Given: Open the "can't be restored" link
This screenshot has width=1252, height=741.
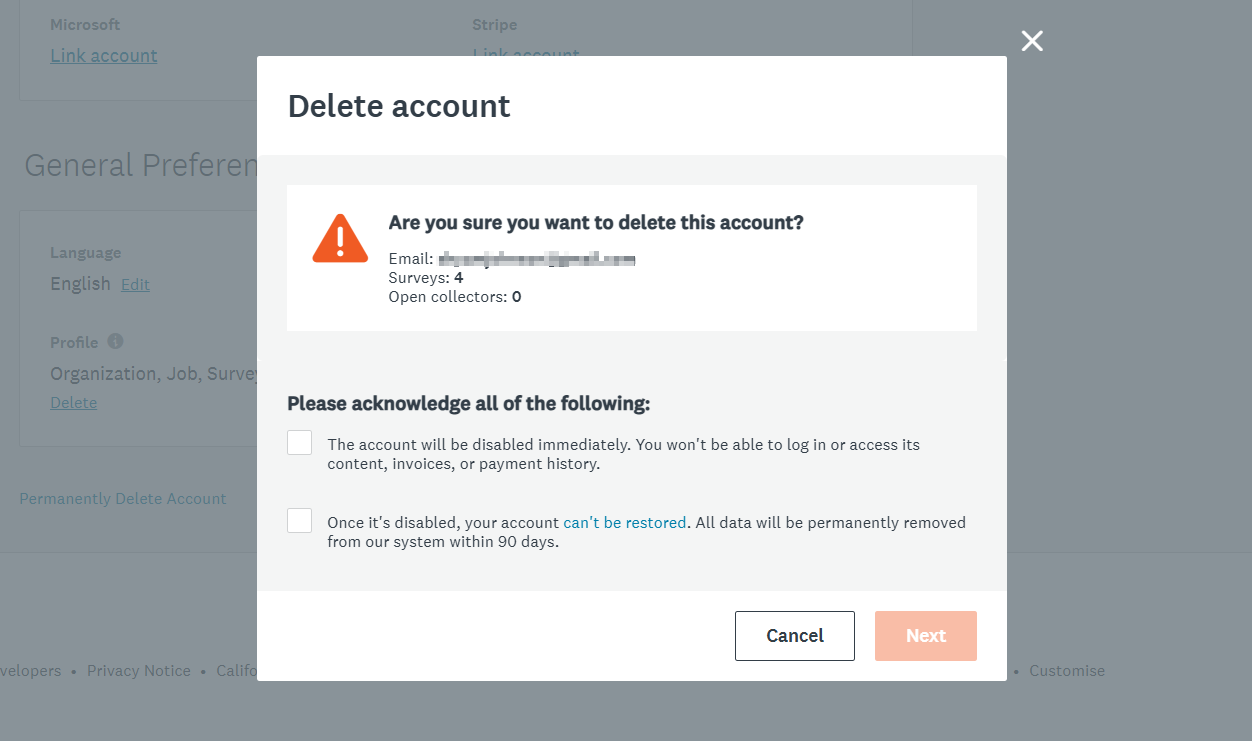Looking at the screenshot, I should pos(625,523).
